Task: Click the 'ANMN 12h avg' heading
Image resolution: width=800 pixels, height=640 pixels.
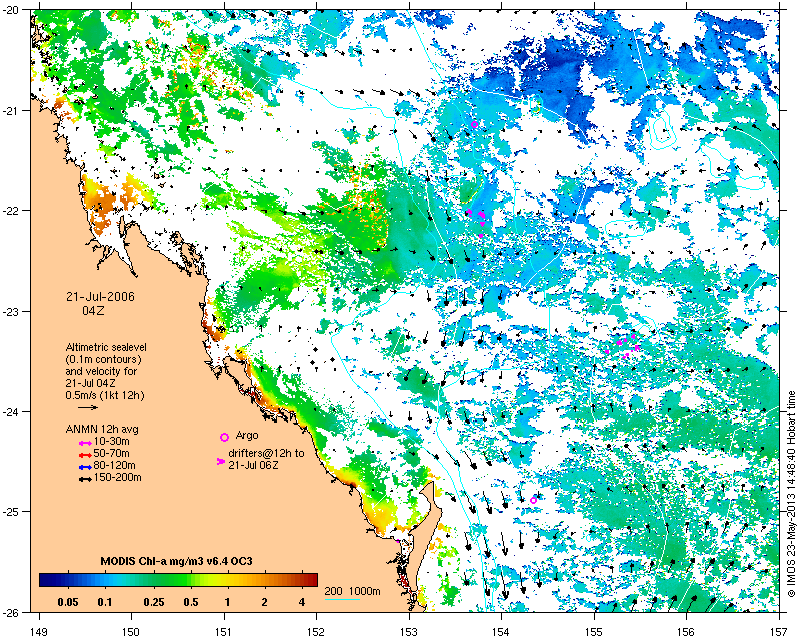Action: coord(102,429)
